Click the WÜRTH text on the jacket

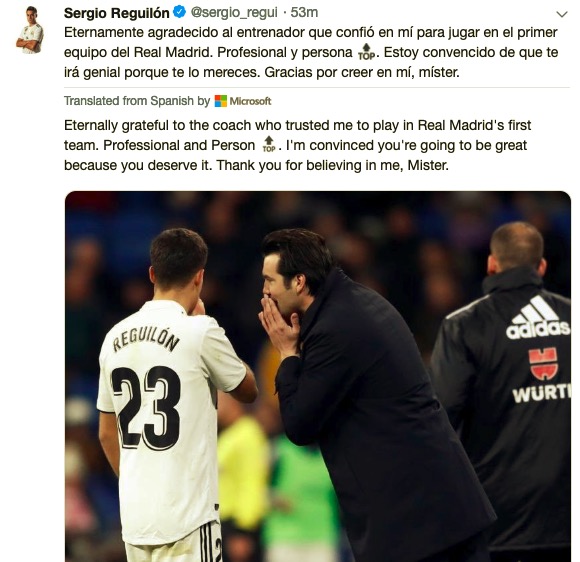(542, 394)
